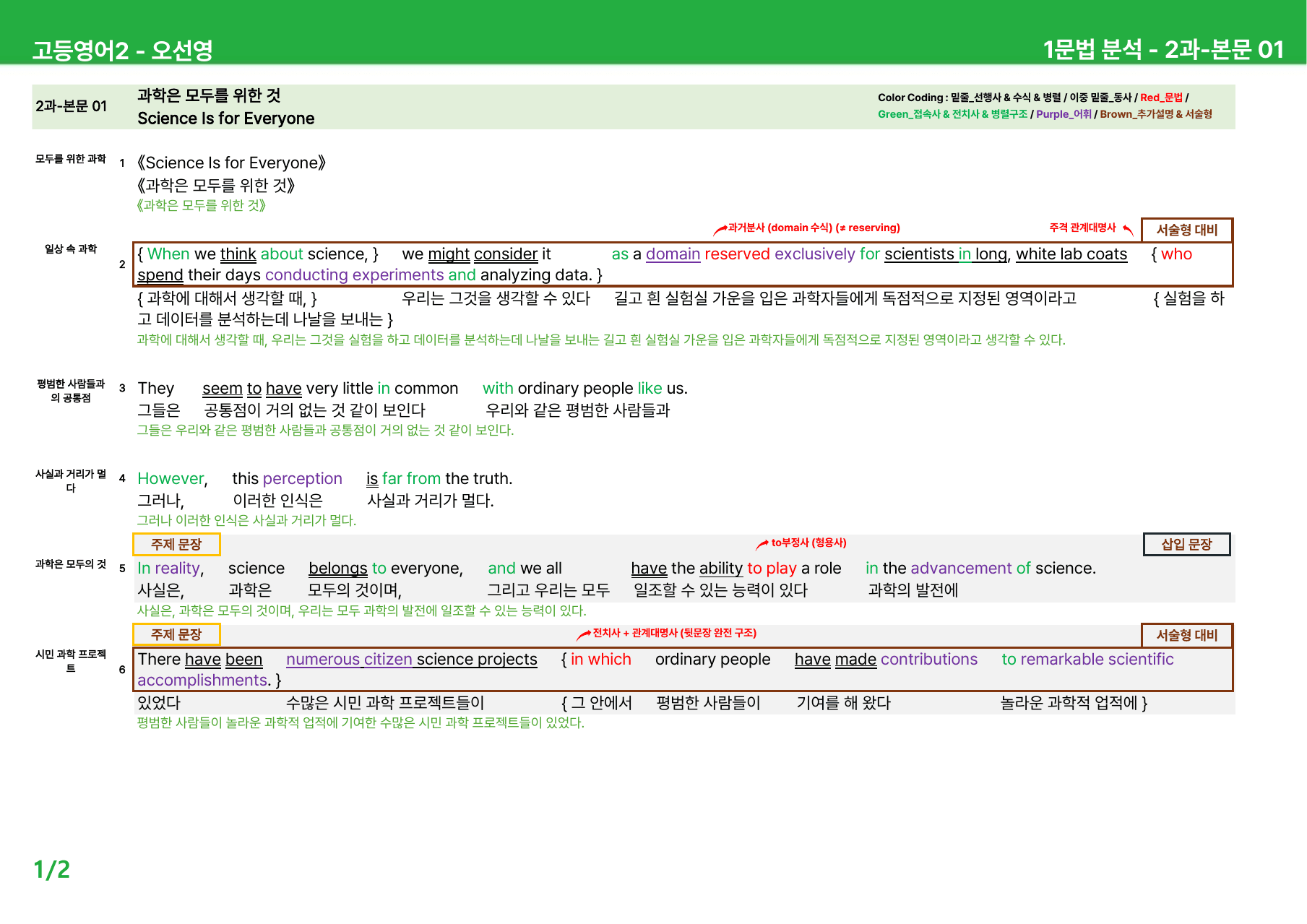1307x924 pixels.
Task: Click the green translation '《과학은 모두를 위한 것》'
Action: 202,205
